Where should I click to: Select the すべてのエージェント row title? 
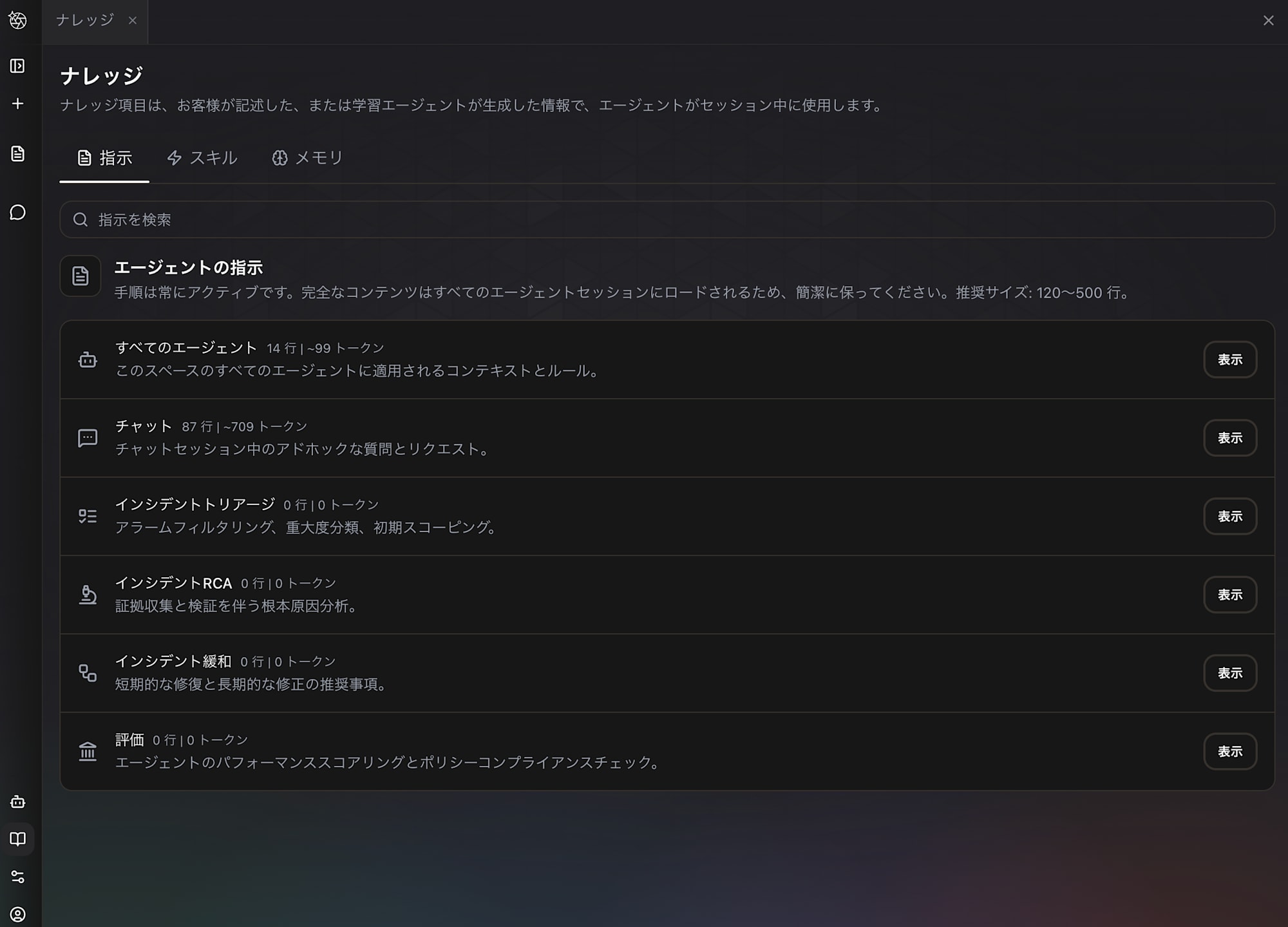(186, 348)
